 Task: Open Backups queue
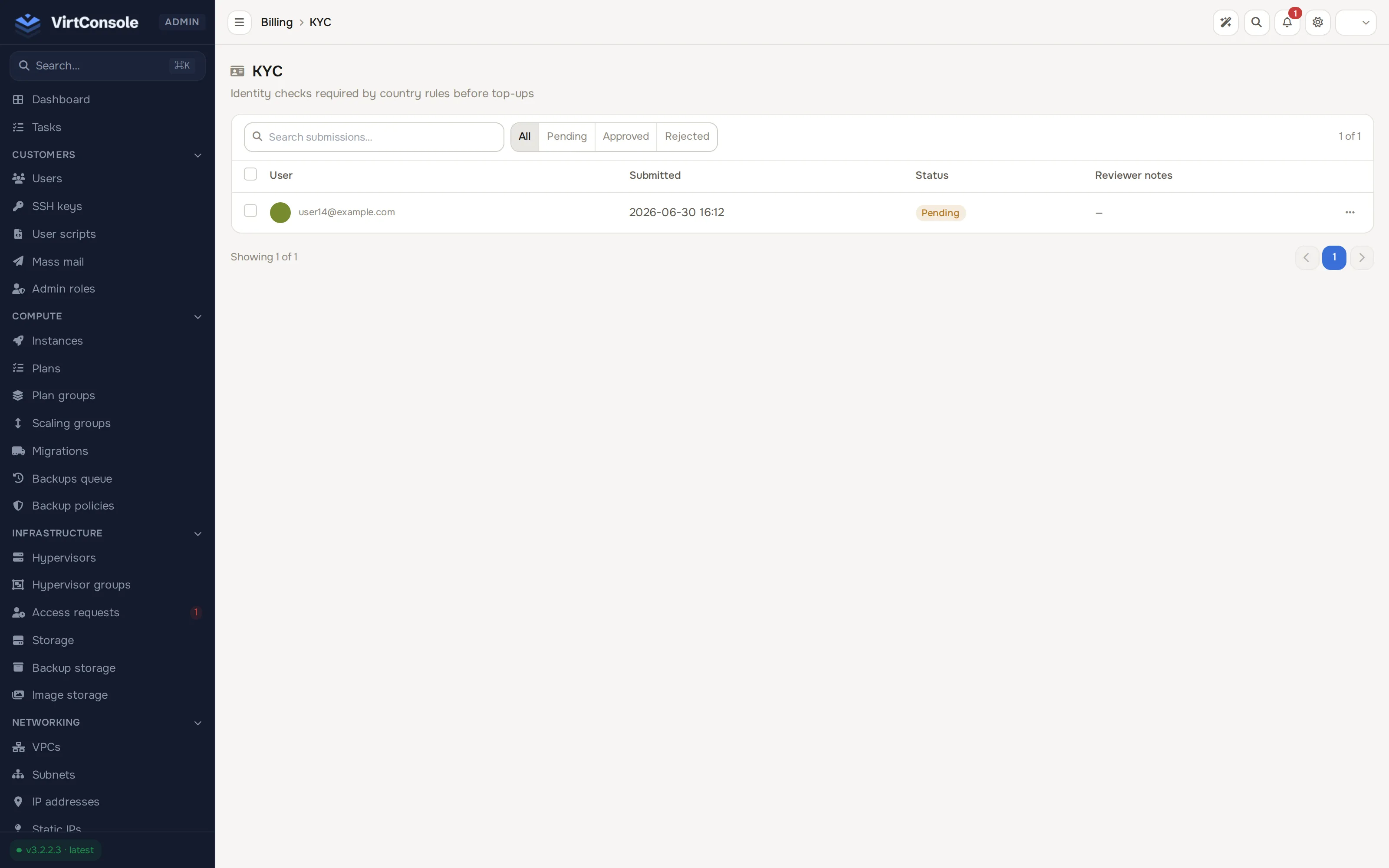tap(107, 479)
